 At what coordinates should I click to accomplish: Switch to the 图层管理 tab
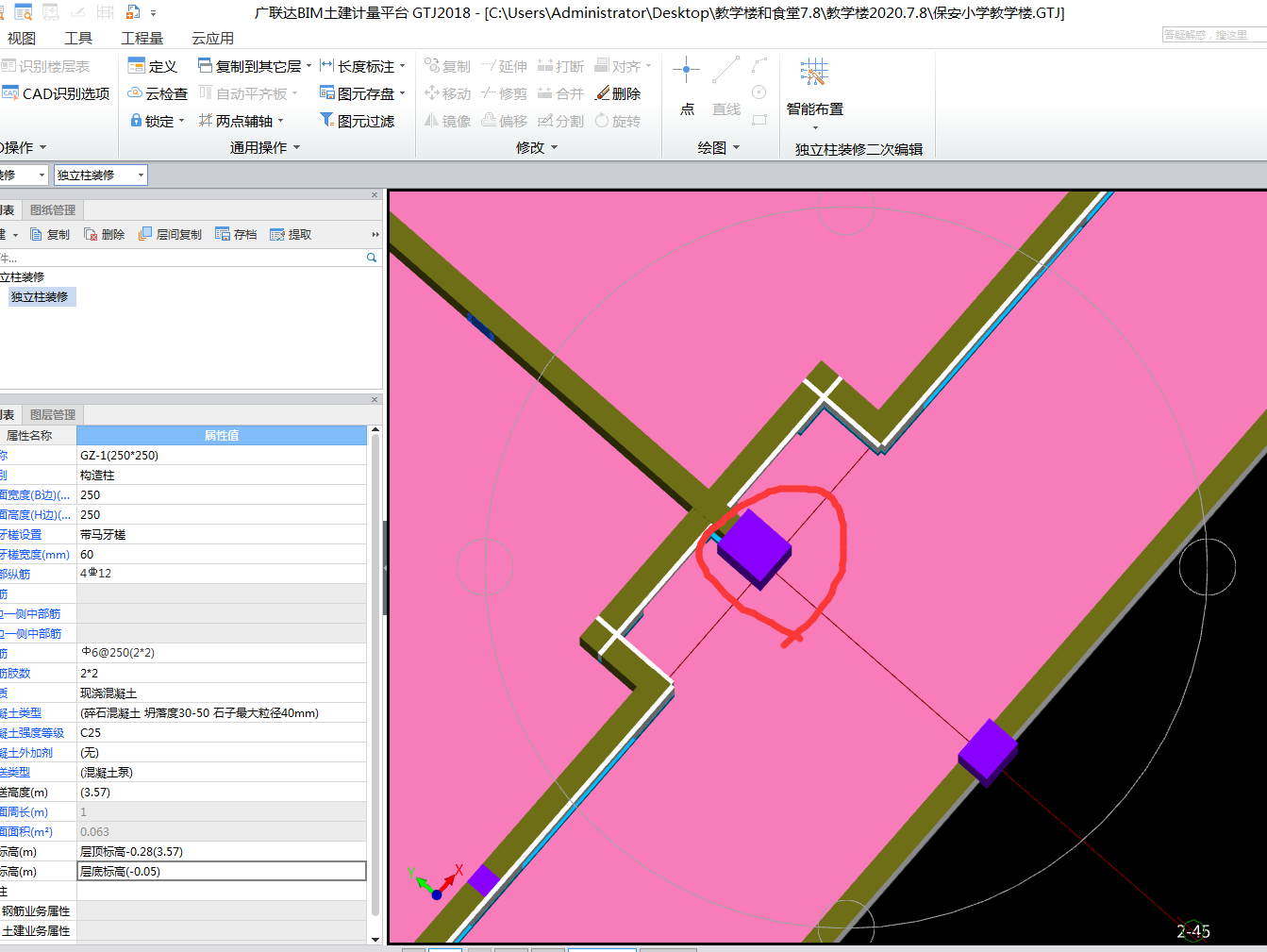tap(53, 414)
